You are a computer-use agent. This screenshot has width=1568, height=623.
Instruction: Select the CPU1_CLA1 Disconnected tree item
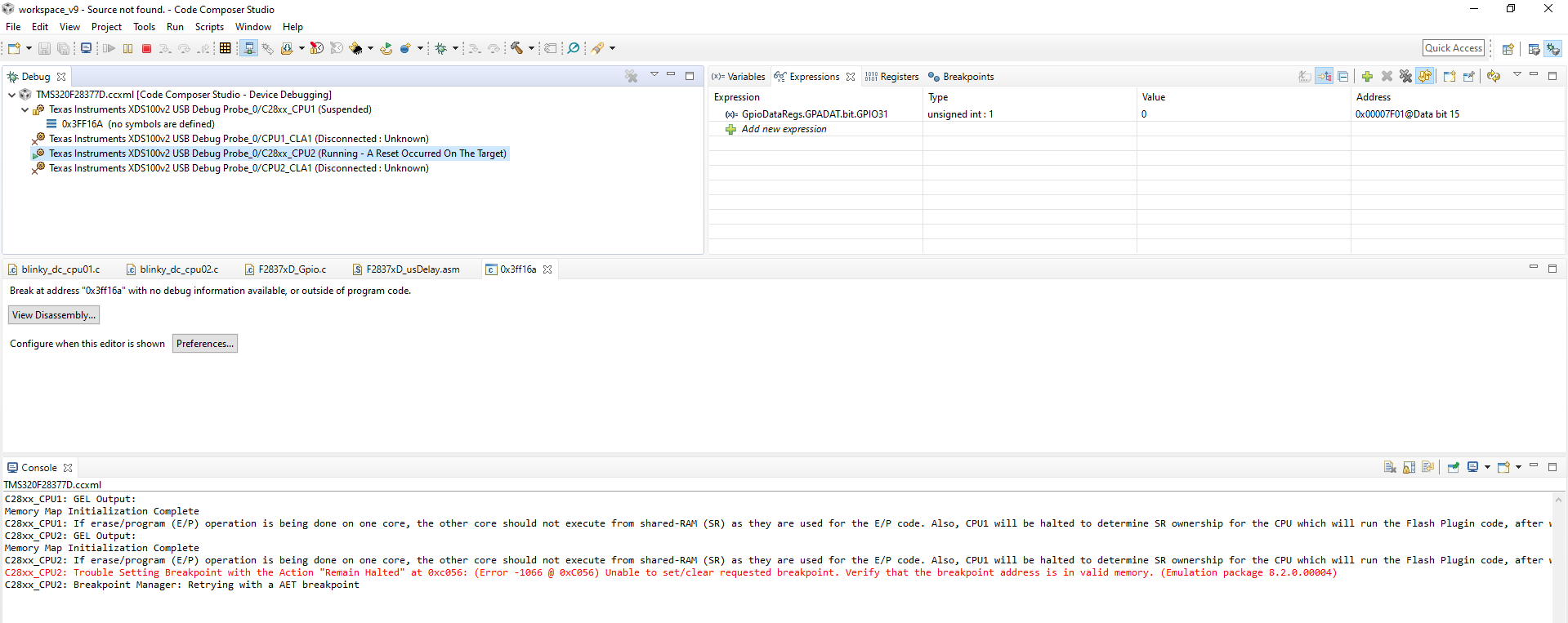click(230, 139)
